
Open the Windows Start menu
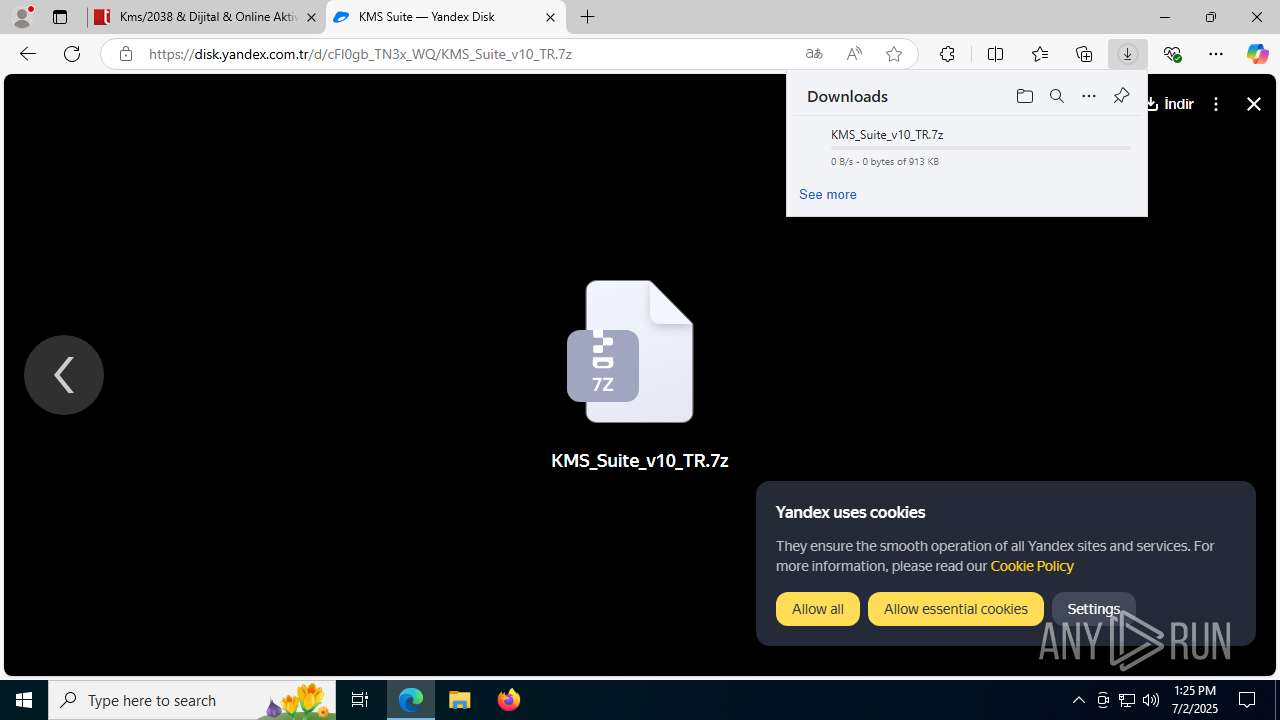24,700
